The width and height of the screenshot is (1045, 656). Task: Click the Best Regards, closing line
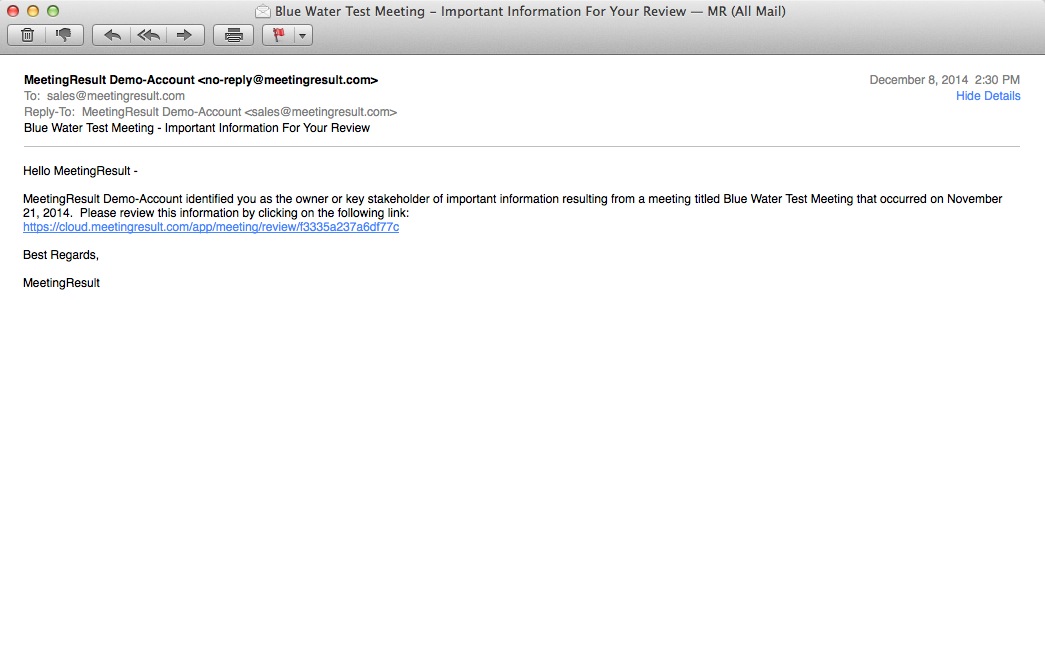(61, 255)
